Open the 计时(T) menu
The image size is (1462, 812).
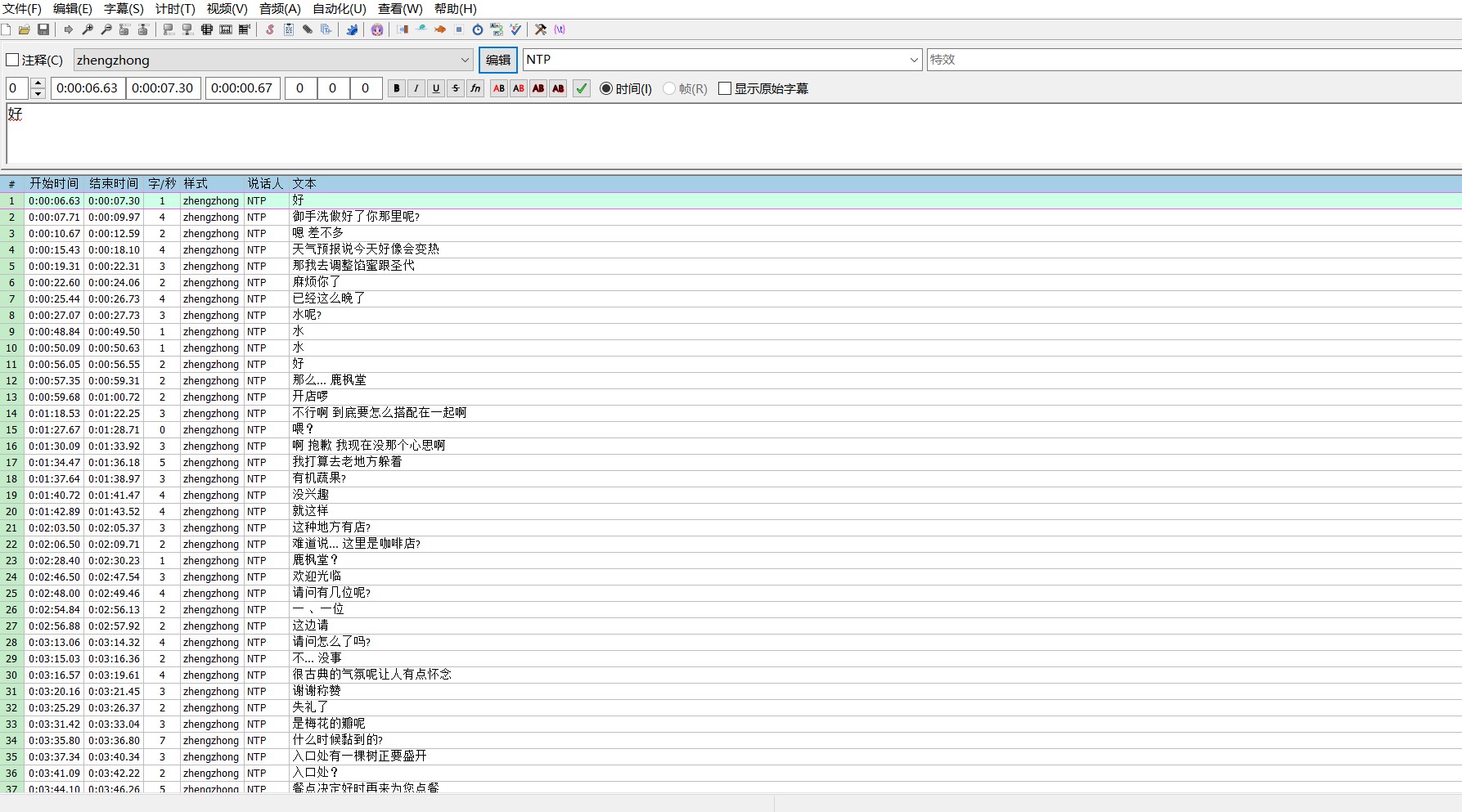click(175, 9)
